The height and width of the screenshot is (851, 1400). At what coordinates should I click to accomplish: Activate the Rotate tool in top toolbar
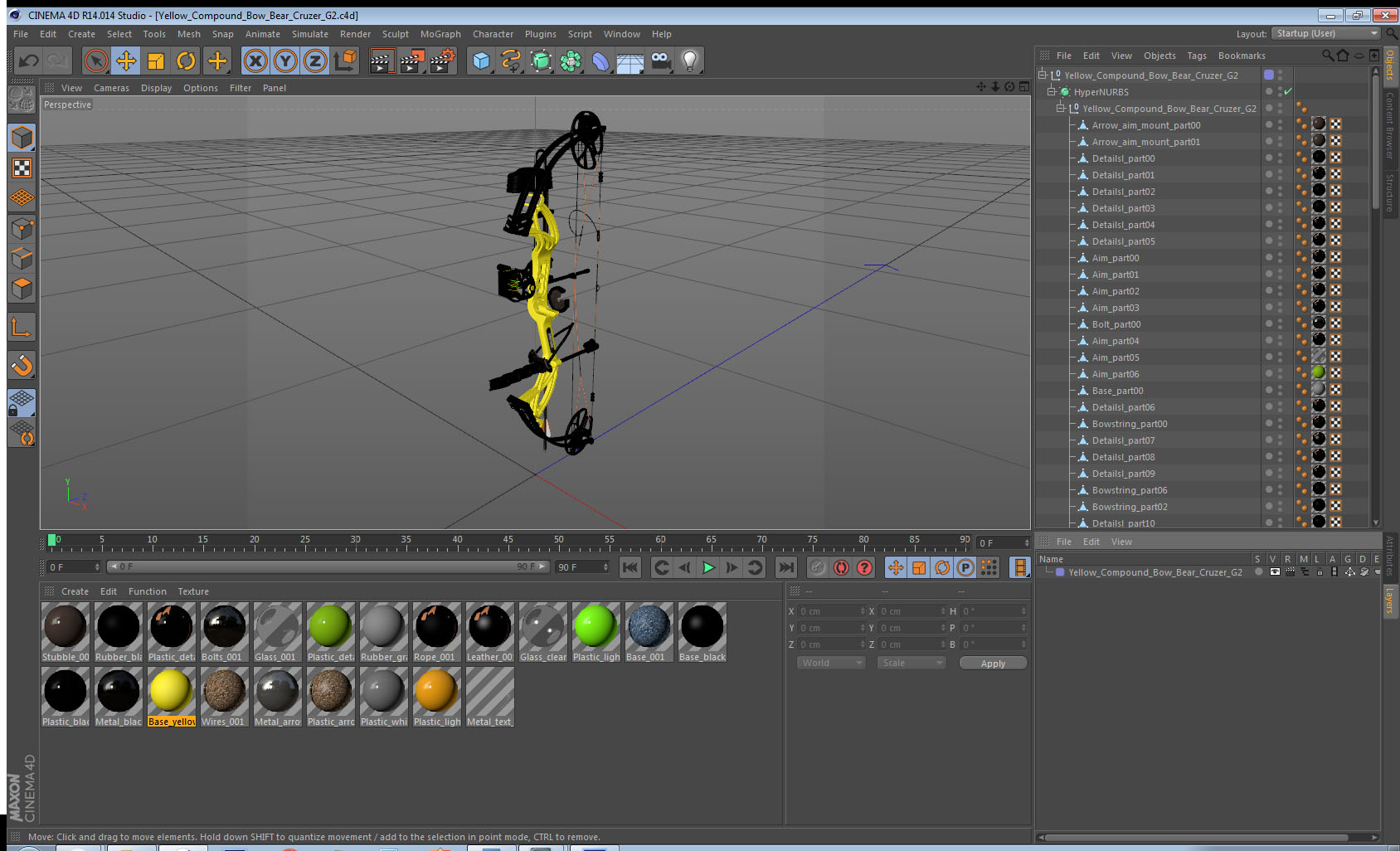(187, 61)
